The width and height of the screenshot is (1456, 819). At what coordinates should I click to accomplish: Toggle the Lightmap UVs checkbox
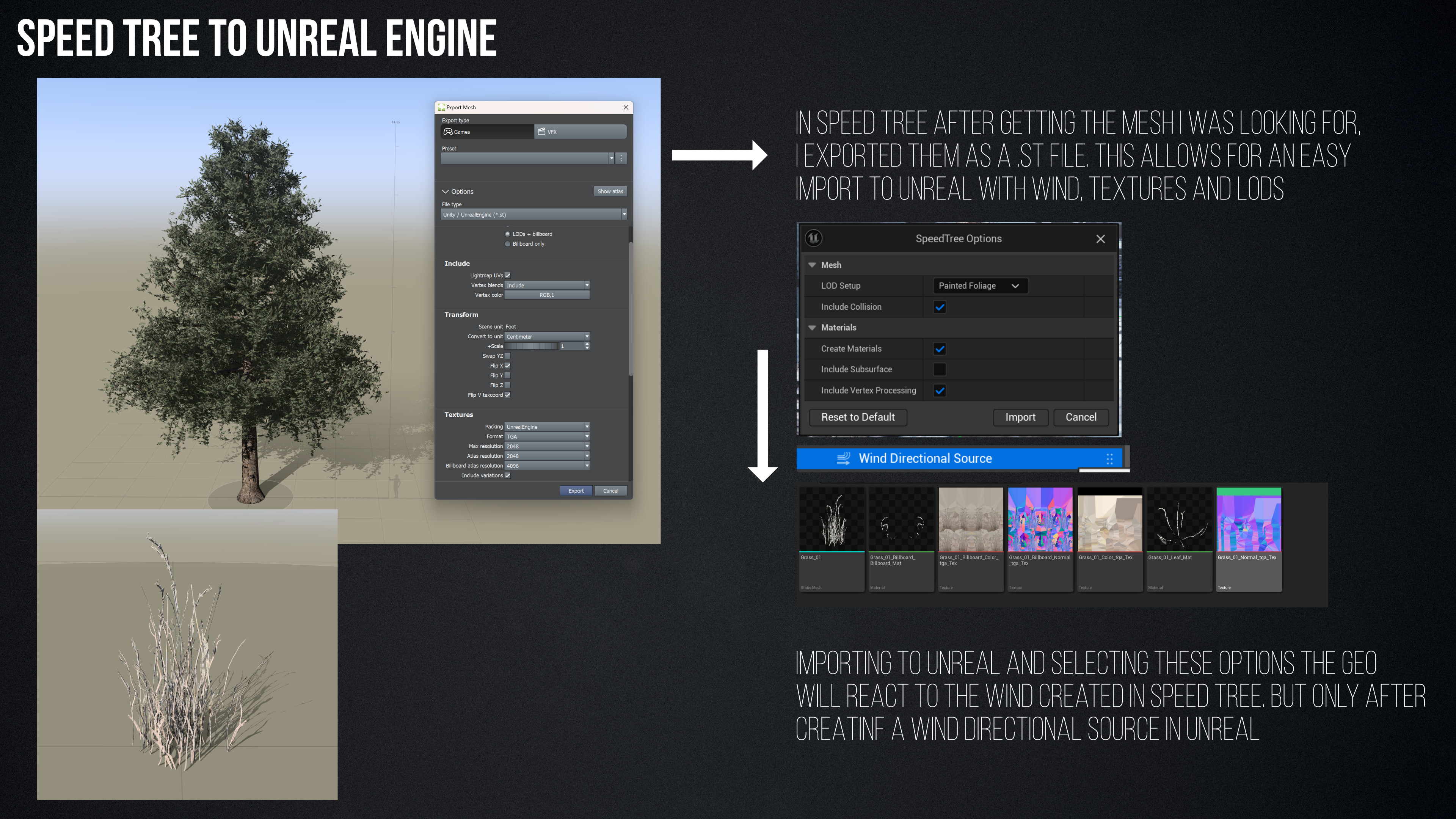pyautogui.click(x=508, y=275)
